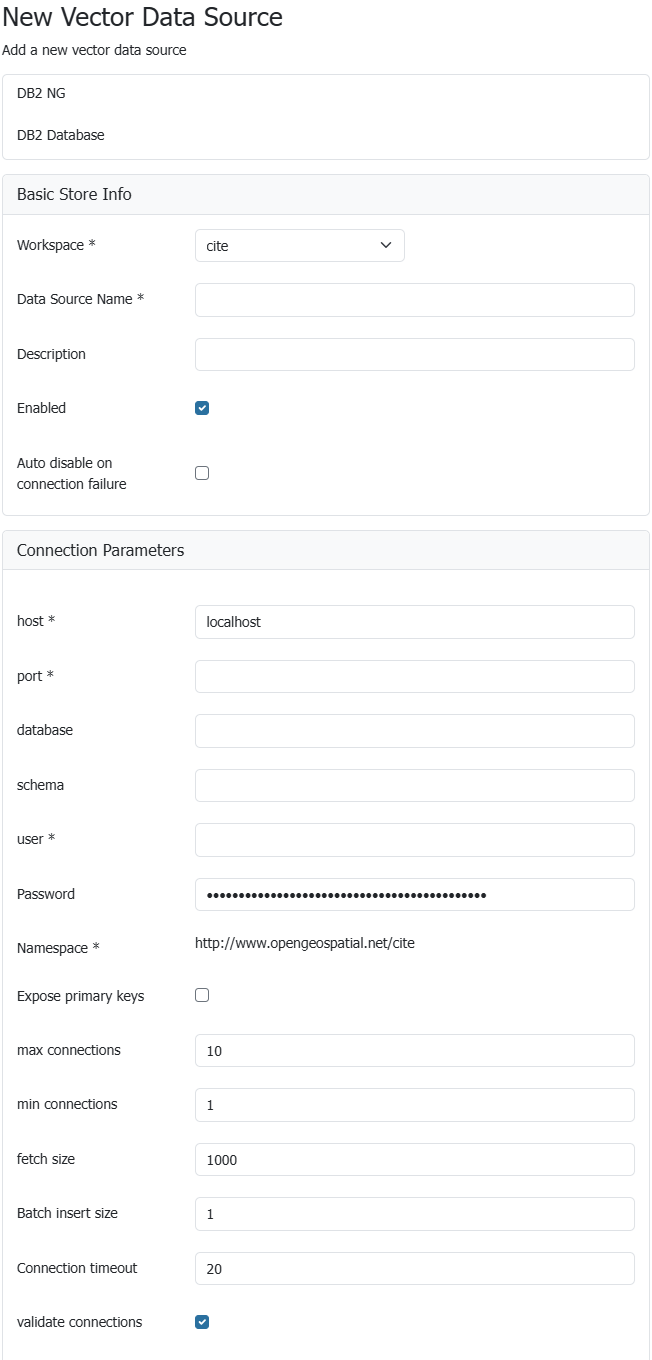Click the Data Source Name field
This screenshot has height=1360, width=652.
point(414,300)
